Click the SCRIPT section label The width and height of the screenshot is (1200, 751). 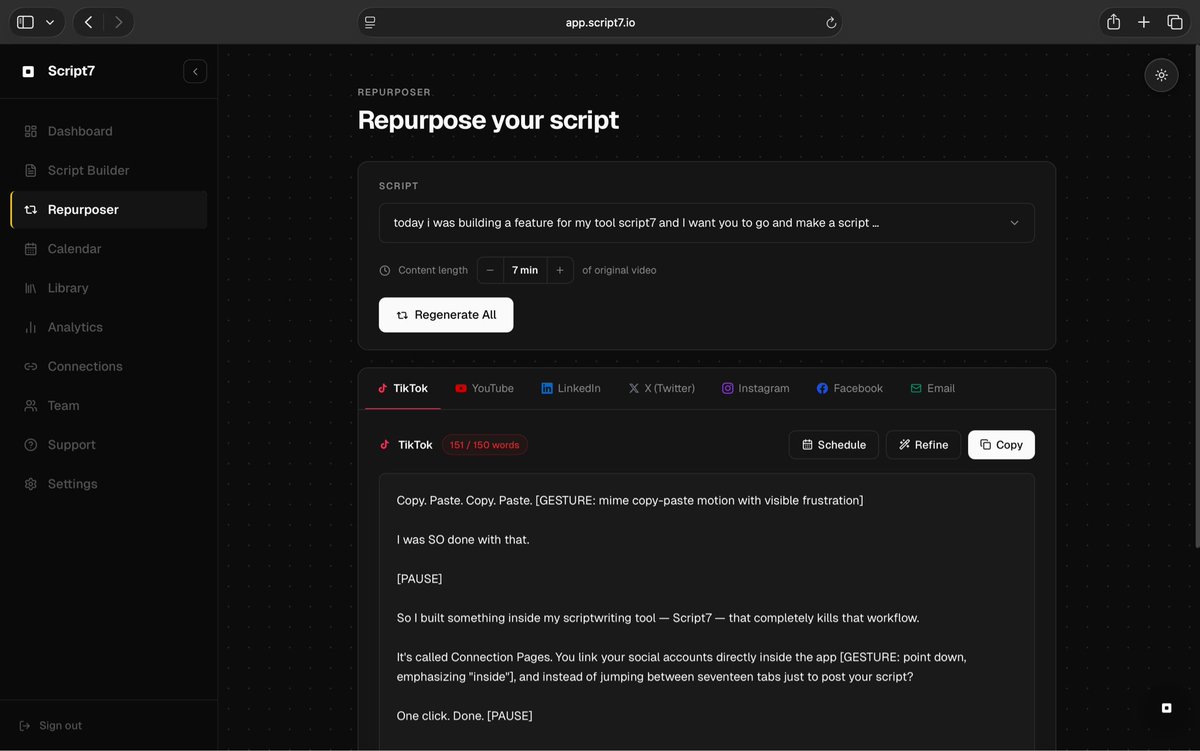point(399,186)
